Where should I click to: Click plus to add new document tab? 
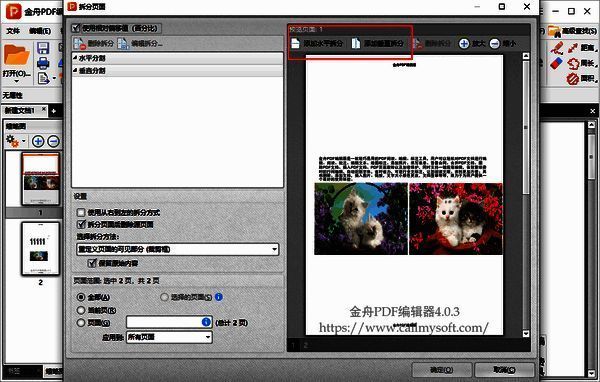click(54, 111)
